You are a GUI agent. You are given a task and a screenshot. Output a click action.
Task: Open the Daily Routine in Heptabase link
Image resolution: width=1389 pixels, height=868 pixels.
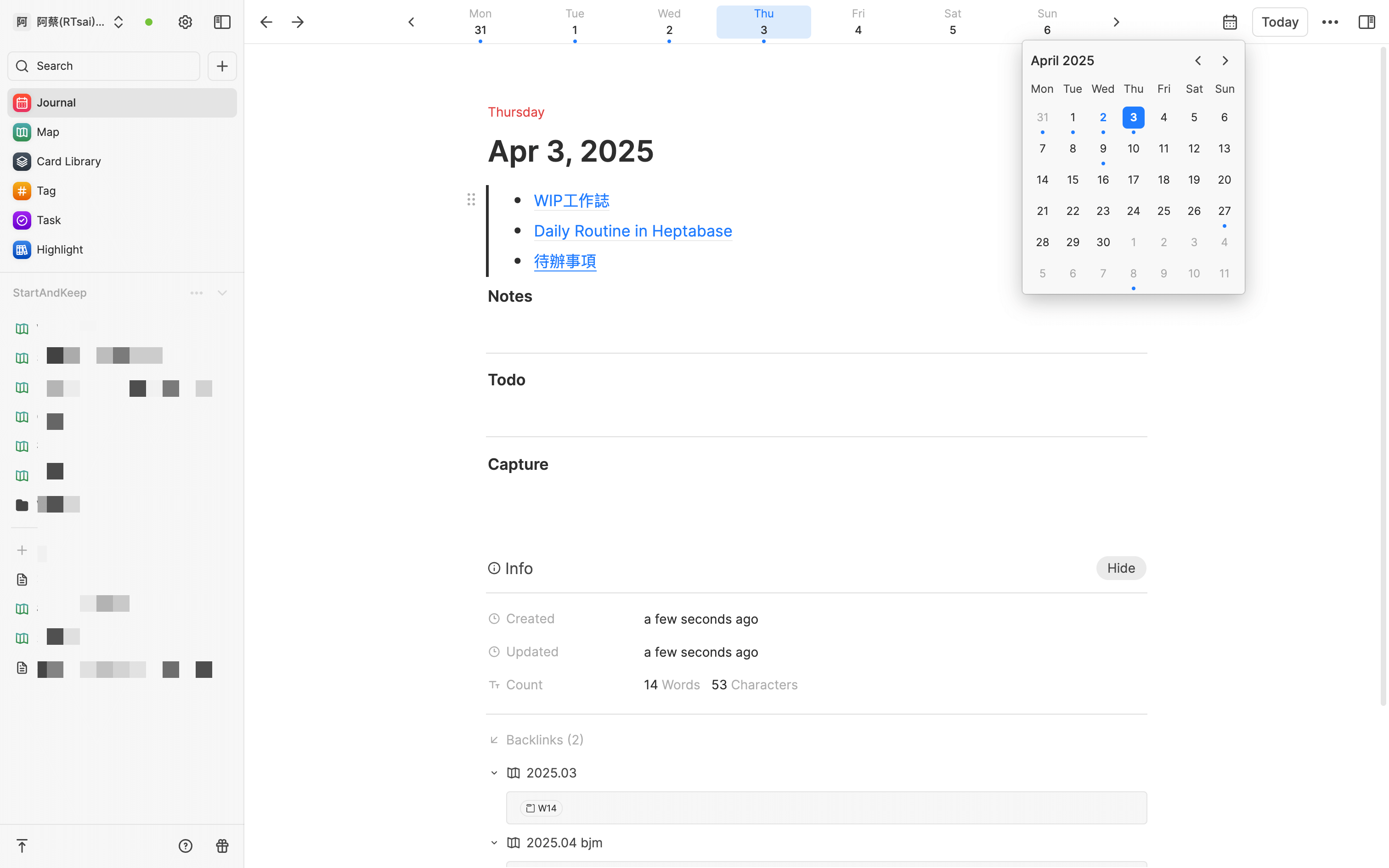coord(632,230)
